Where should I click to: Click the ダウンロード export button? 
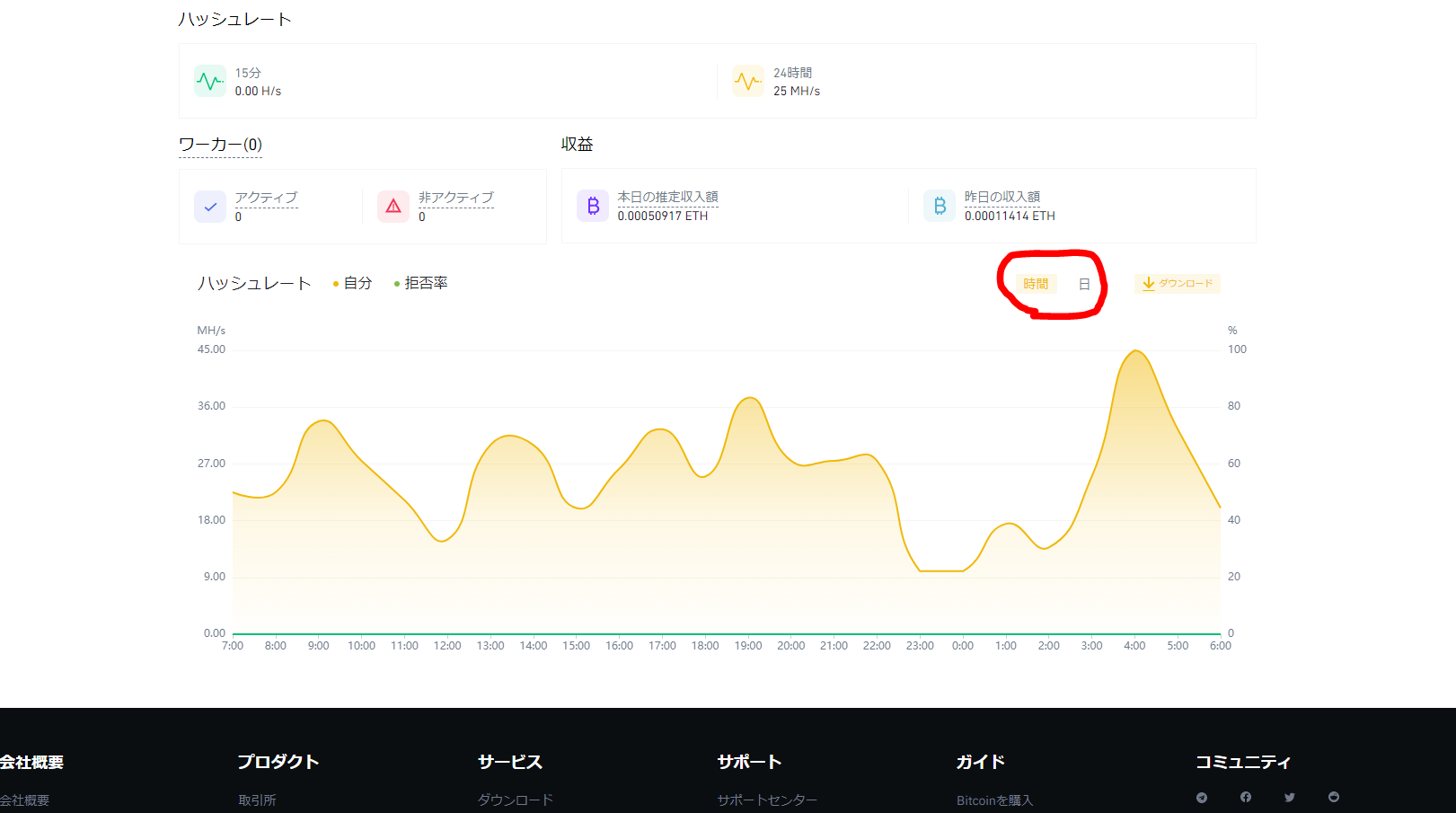point(1178,284)
